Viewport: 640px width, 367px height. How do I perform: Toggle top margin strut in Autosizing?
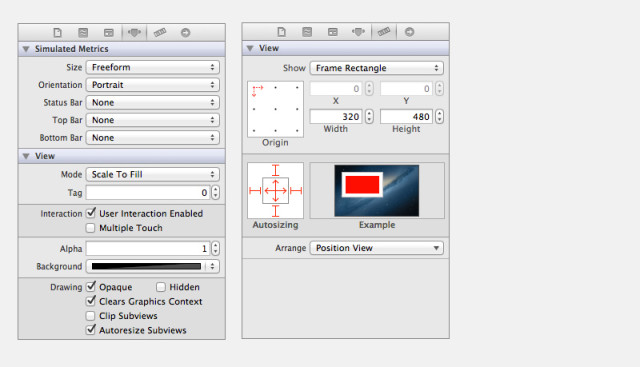pos(276,170)
